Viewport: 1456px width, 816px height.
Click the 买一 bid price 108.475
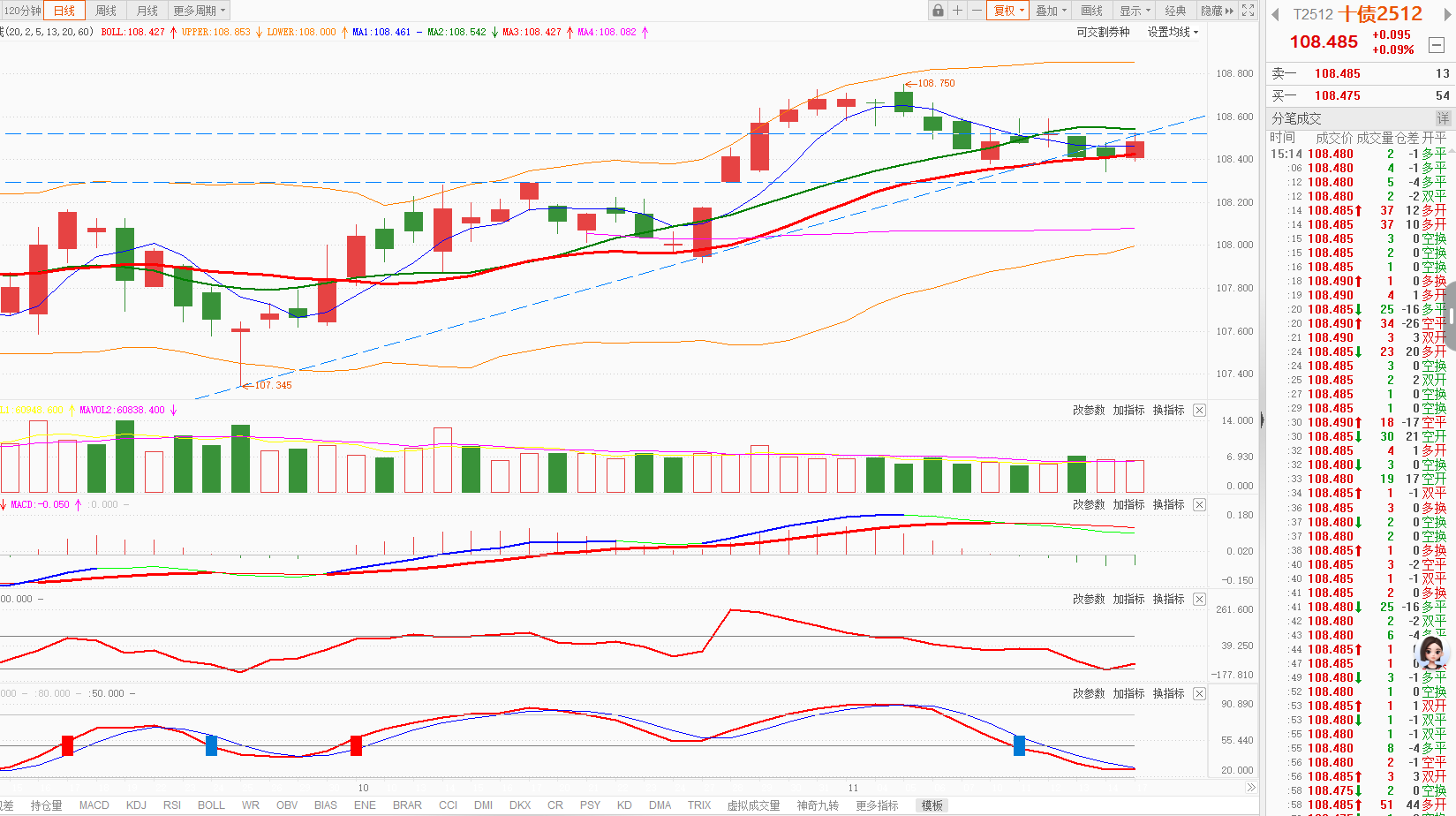pos(1337,95)
